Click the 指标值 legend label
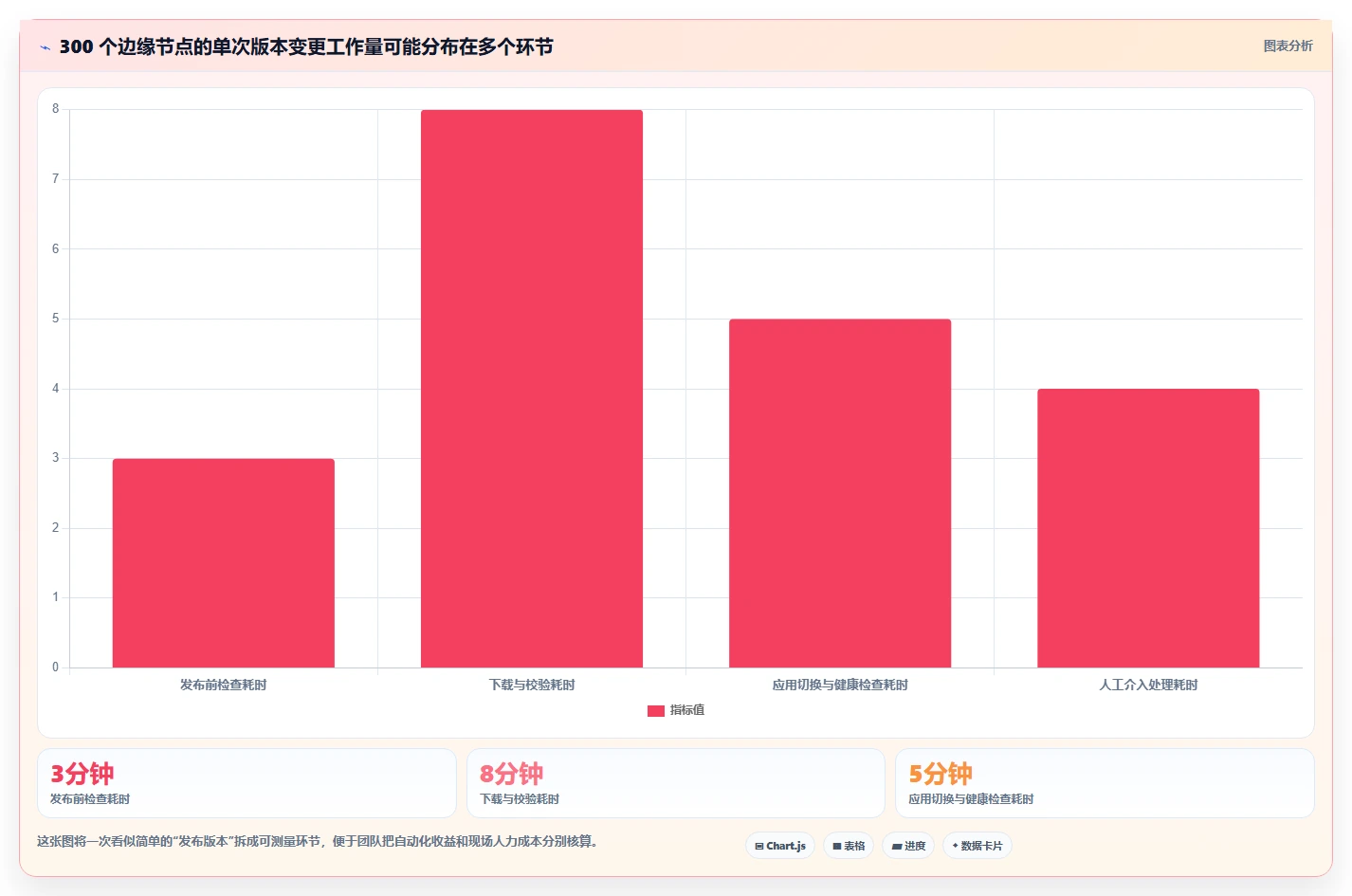 coord(687,710)
